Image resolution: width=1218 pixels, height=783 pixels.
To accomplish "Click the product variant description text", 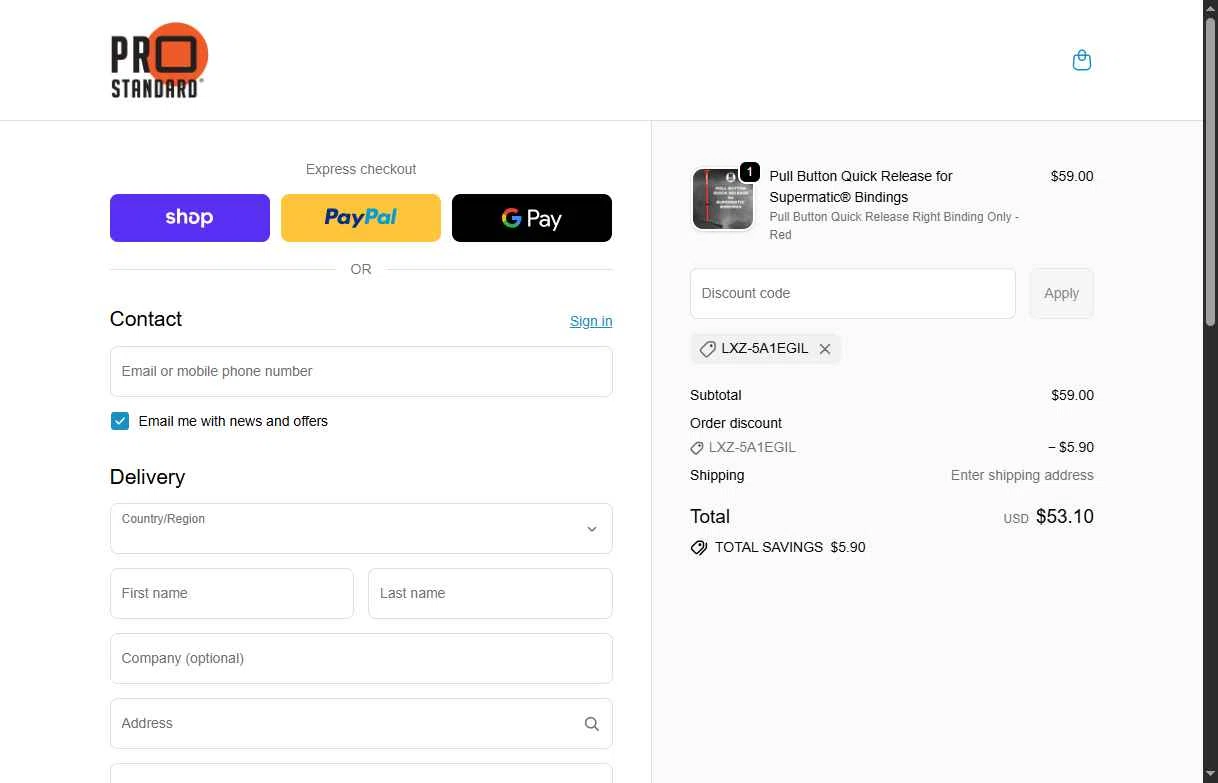I will [894, 225].
